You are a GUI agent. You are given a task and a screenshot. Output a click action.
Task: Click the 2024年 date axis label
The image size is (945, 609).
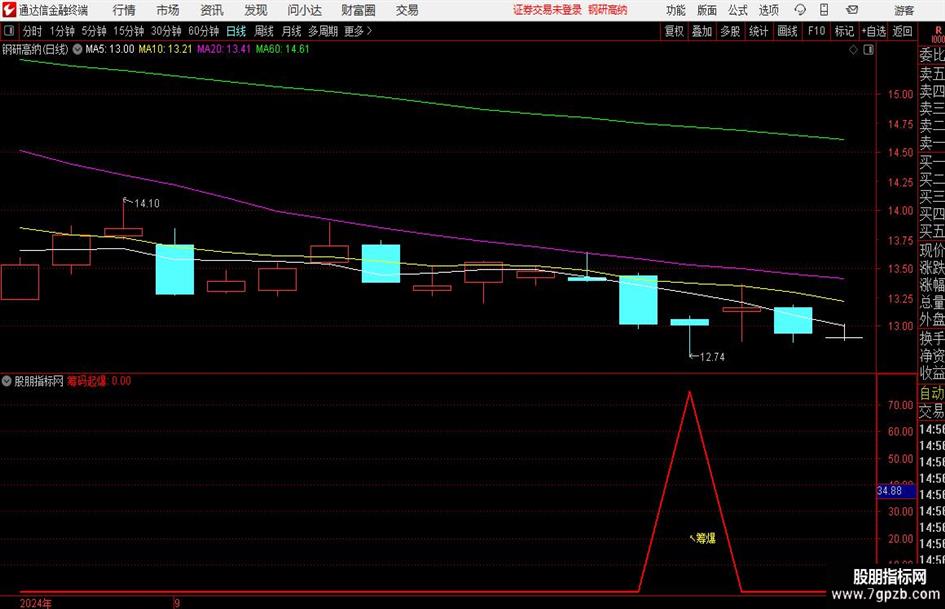coord(36,603)
